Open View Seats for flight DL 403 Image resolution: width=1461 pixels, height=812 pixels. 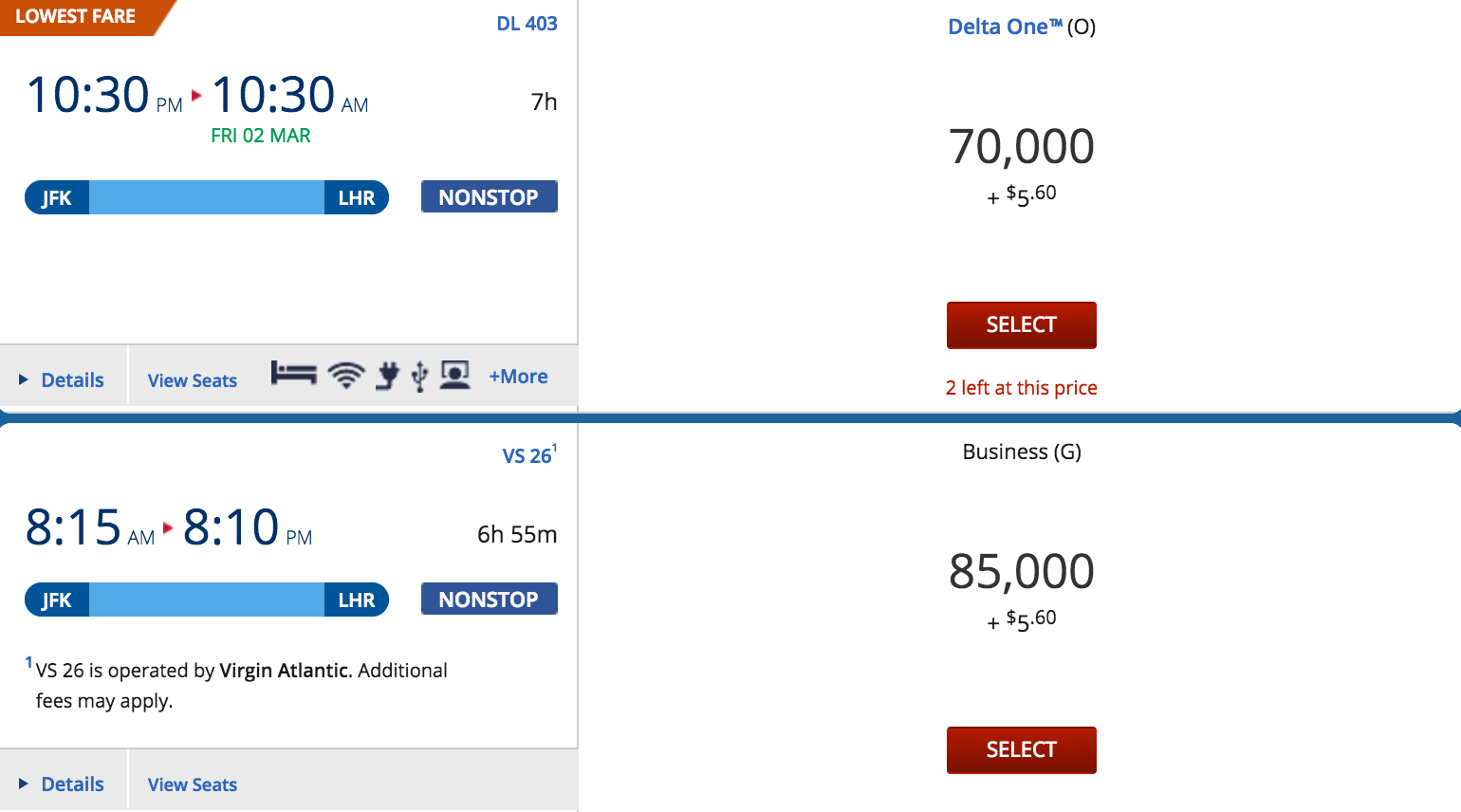193,380
